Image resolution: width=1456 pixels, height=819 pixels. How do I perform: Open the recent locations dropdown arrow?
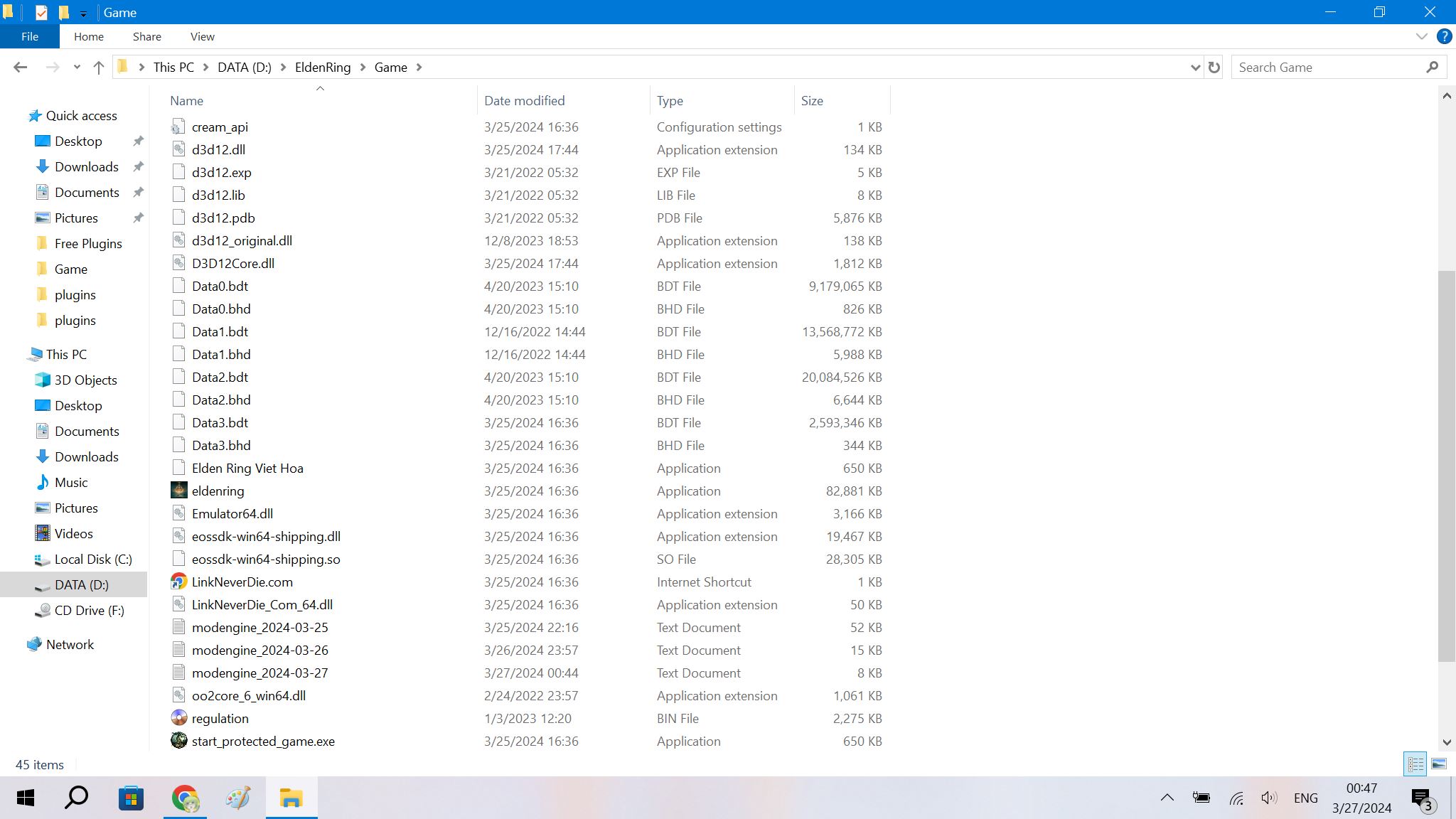(77, 67)
